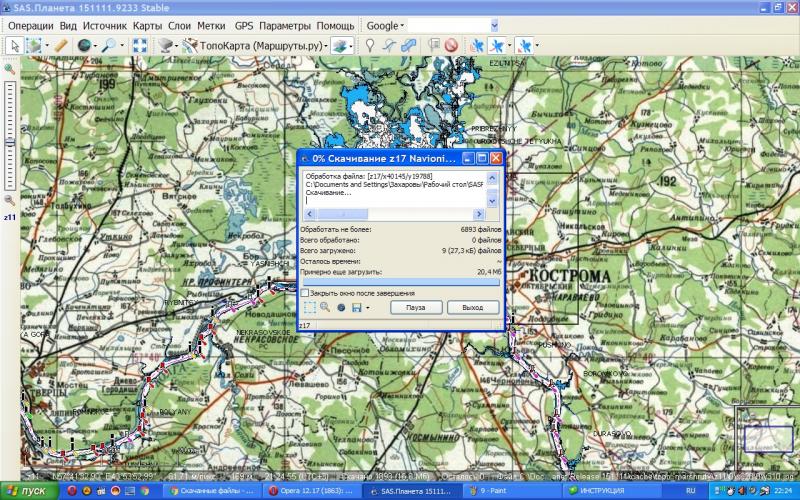Viewport: 800px width, 500px height.
Task: Click the last GPS center-on-position icon
Action: 524,46
